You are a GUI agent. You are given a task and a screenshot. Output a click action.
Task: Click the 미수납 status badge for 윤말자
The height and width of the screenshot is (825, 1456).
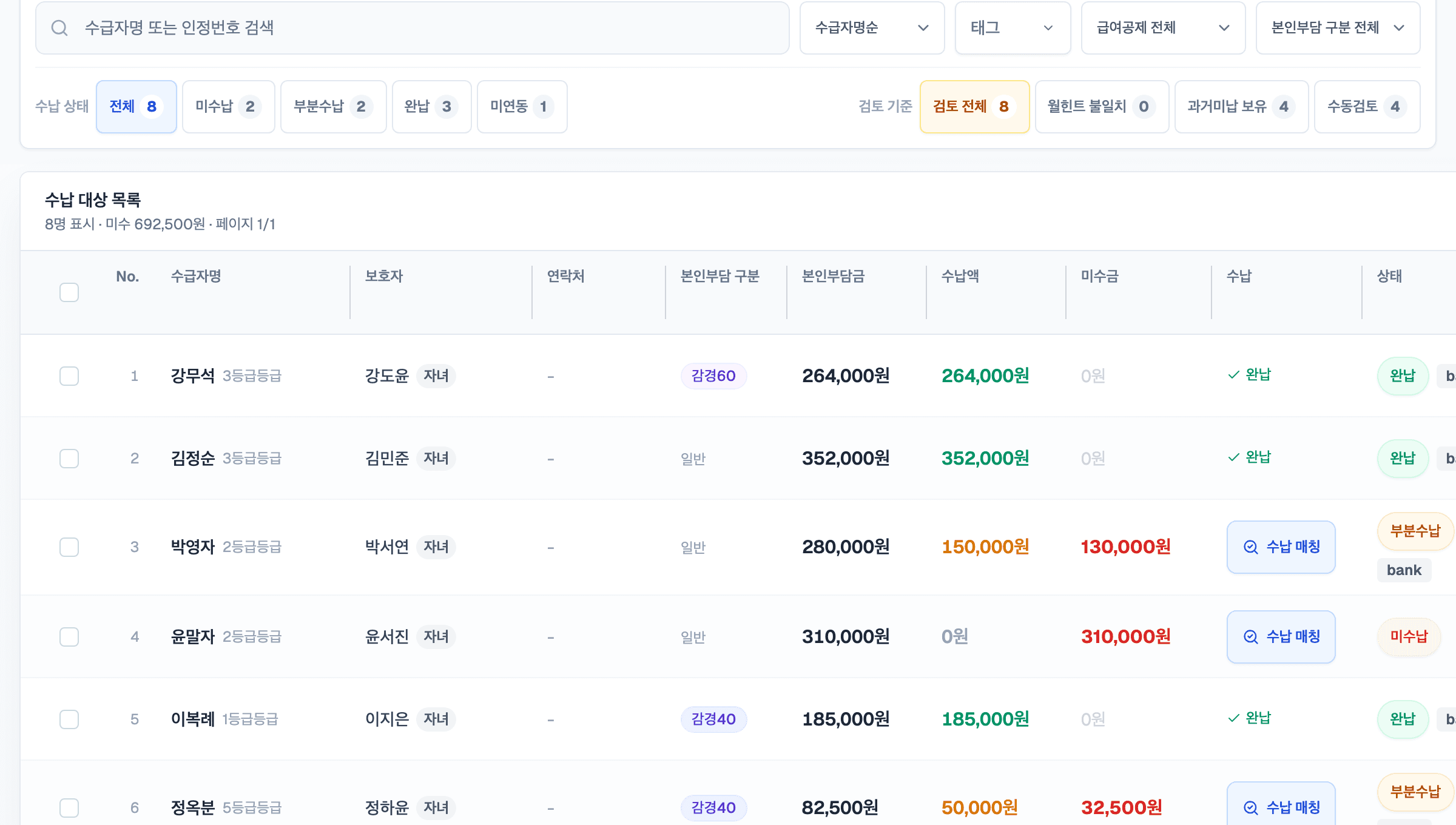click(1409, 637)
